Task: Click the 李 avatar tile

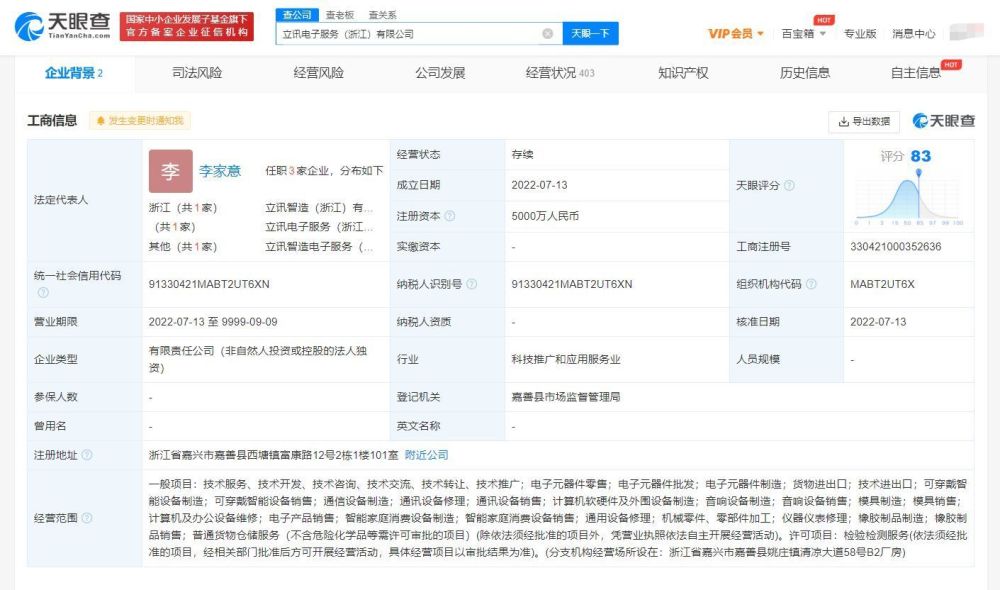Action: (170, 171)
